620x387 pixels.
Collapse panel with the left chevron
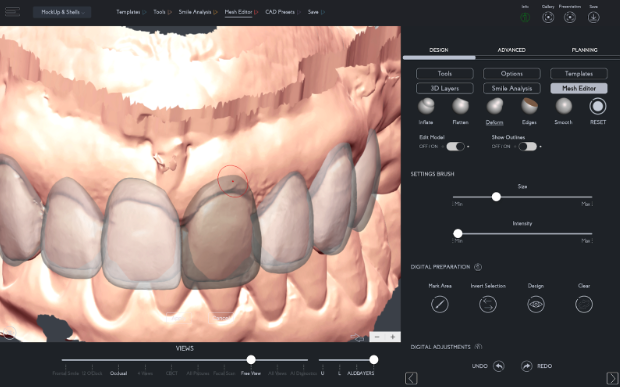click(411, 378)
